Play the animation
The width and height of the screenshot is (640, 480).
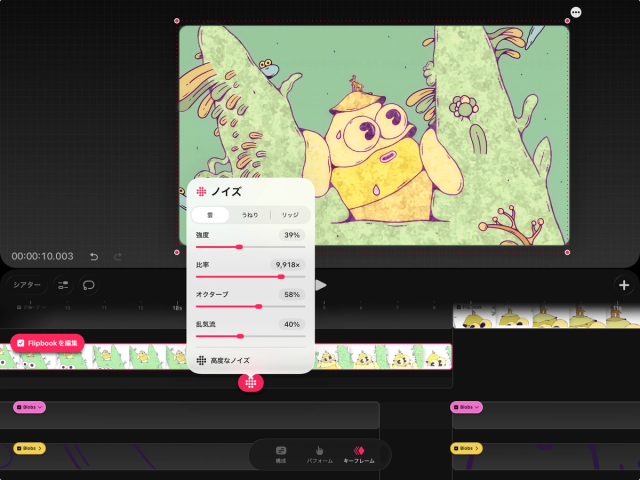321,285
